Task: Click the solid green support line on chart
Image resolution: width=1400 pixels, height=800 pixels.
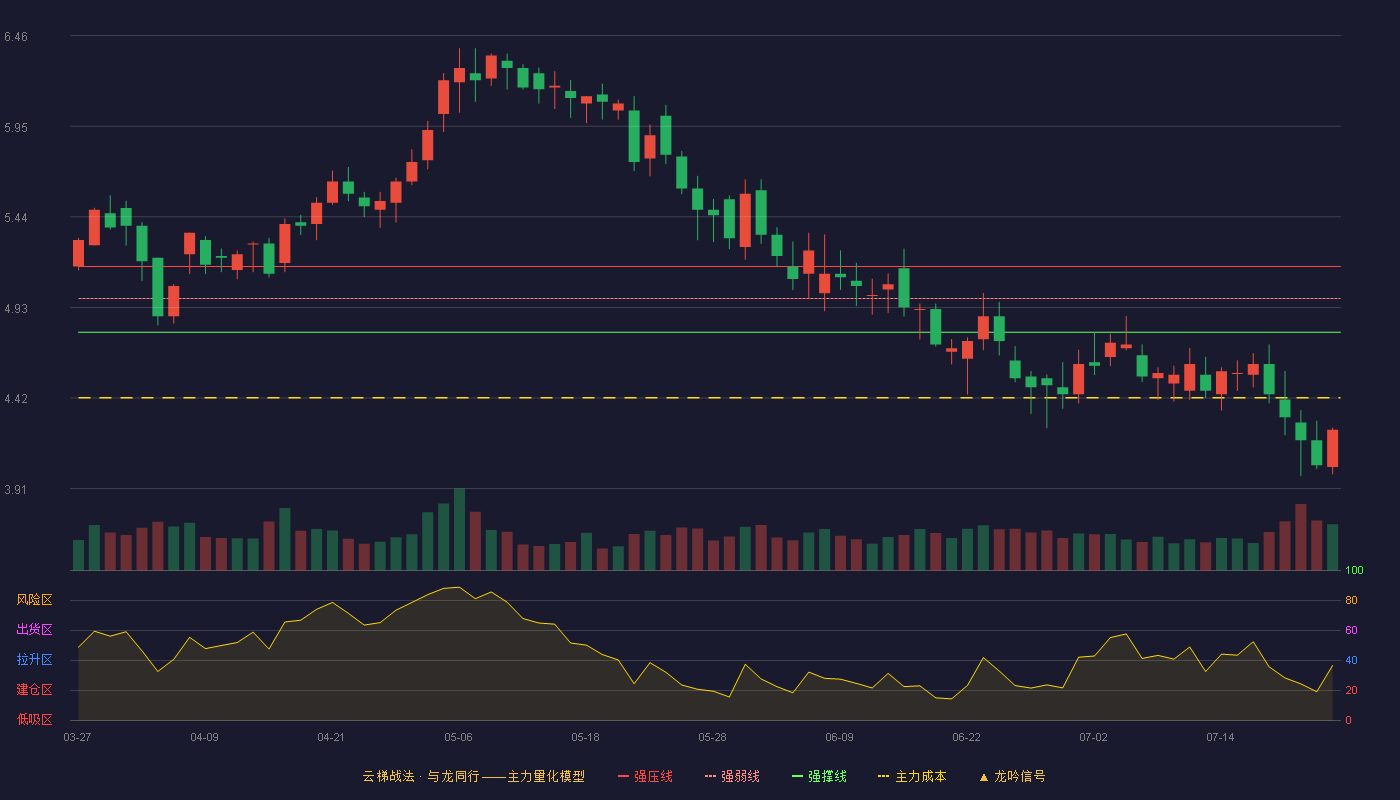Action: pyautogui.click(x=709, y=332)
